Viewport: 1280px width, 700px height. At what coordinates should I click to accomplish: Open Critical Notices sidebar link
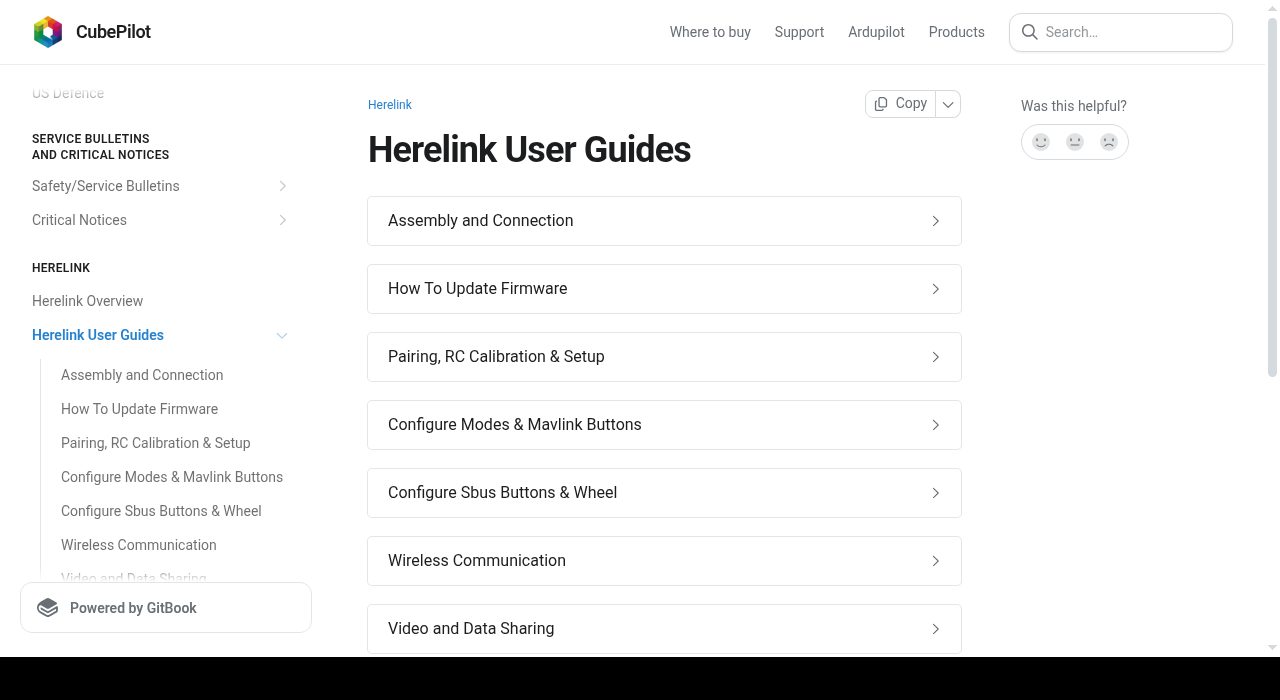[79, 220]
